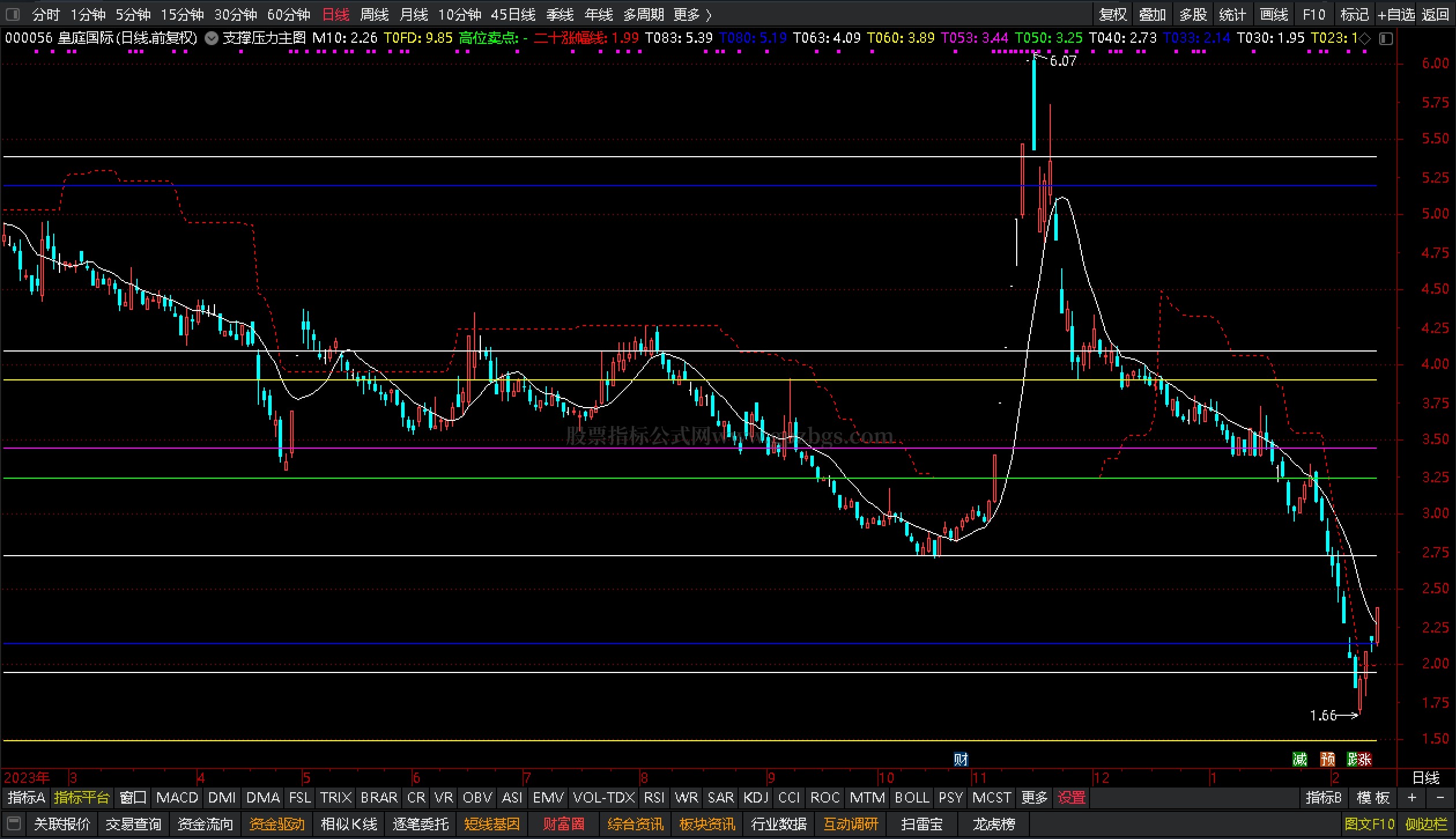
Task: Apply the DMI indicator
Action: tap(221, 798)
